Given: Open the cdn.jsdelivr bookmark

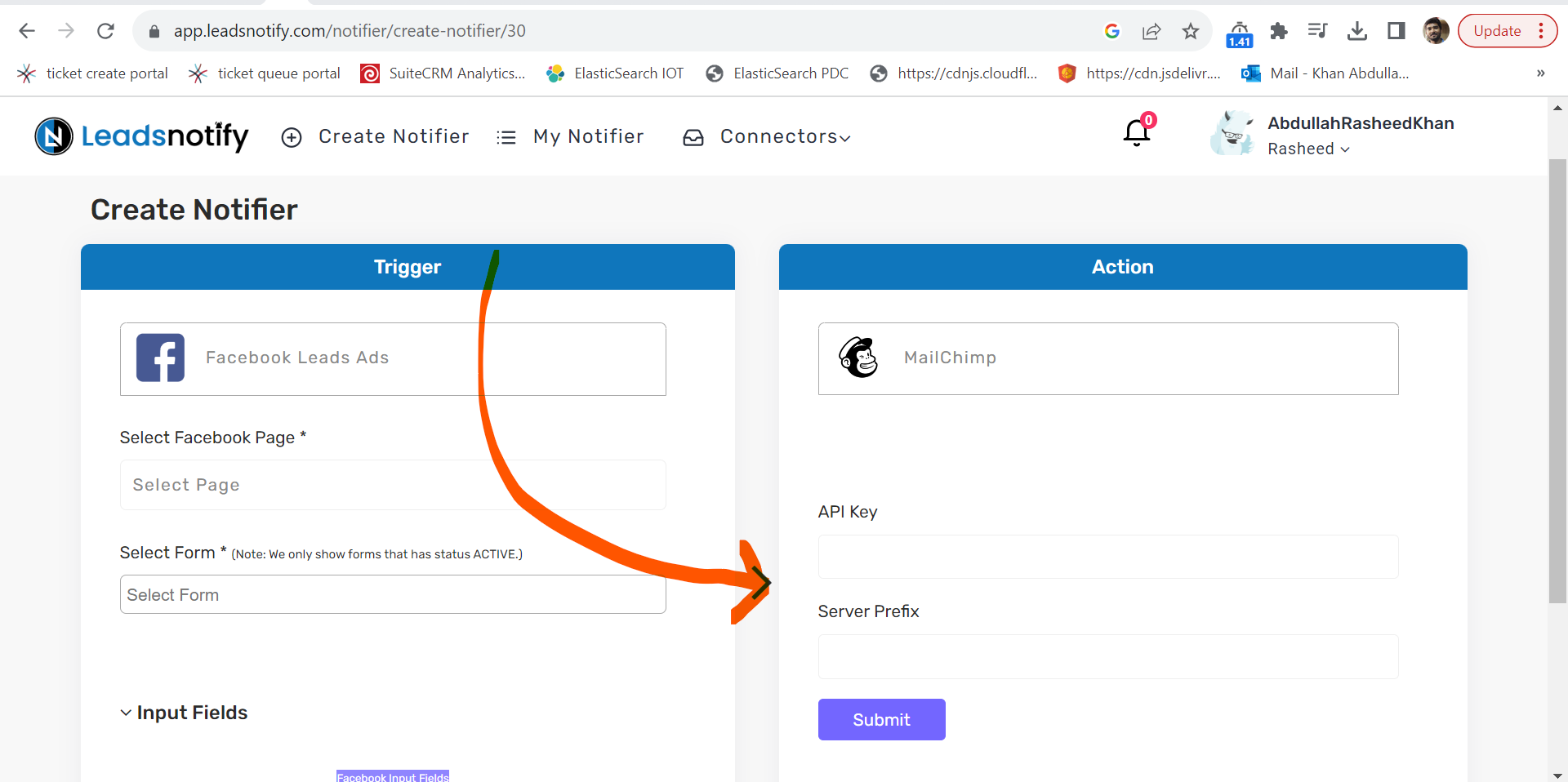Looking at the screenshot, I should pyautogui.click(x=1139, y=73).
